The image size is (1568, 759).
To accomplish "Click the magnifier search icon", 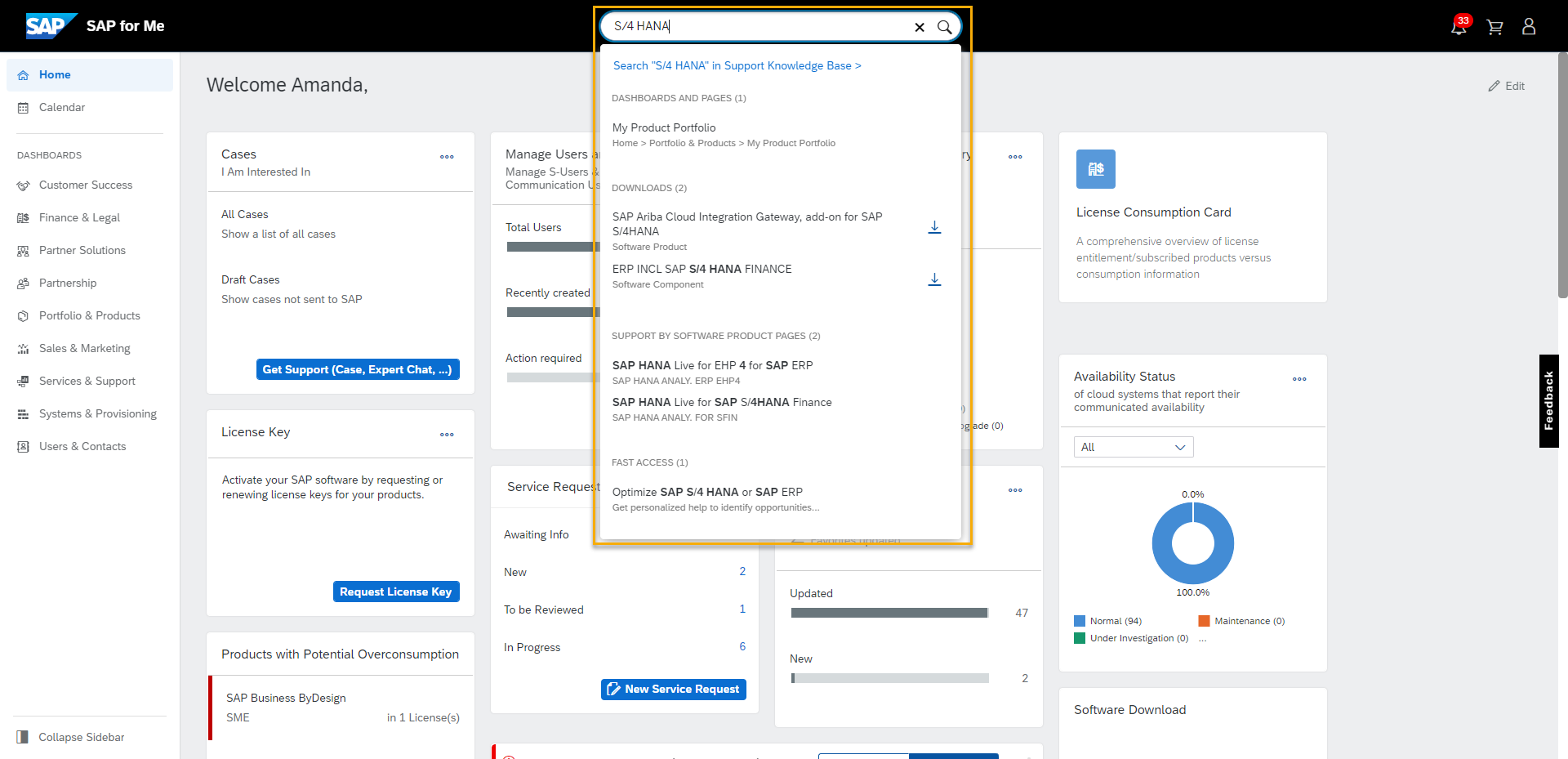I will click(944, 27).
